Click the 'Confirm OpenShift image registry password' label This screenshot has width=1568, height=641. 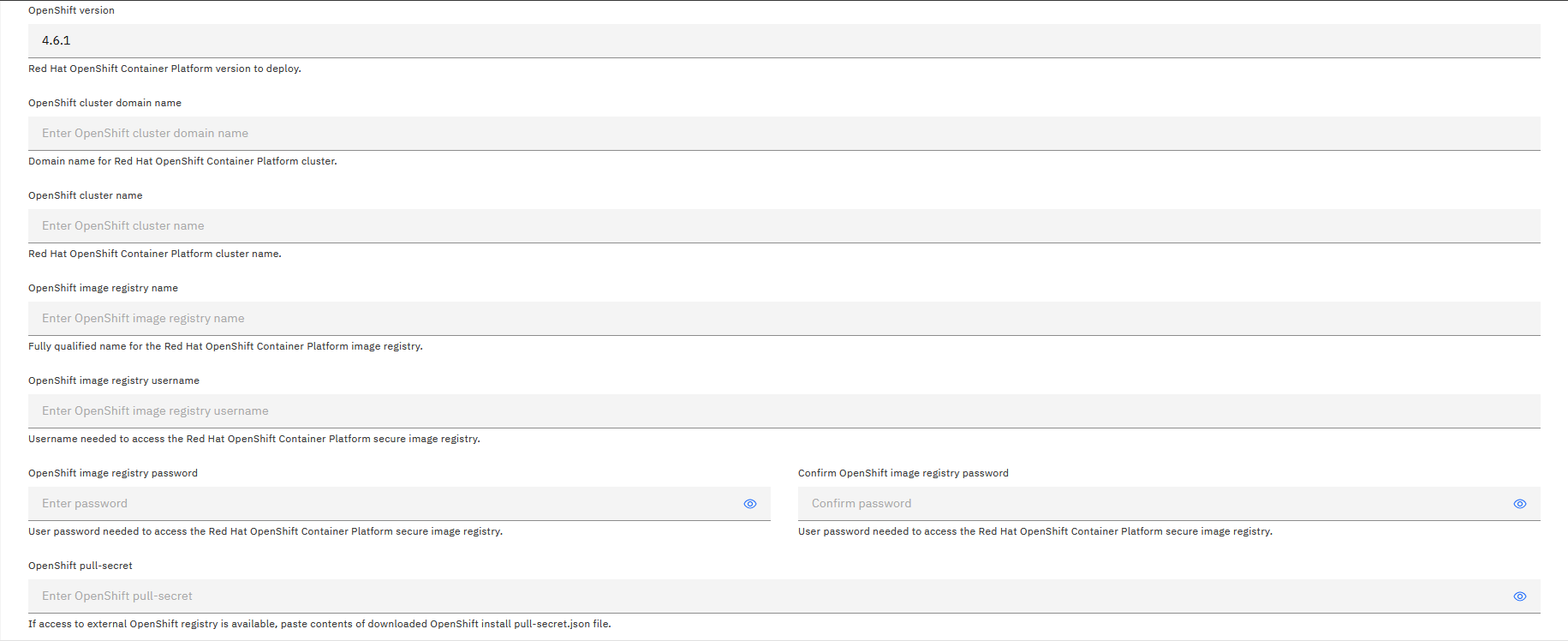click(x=903, y=473)
